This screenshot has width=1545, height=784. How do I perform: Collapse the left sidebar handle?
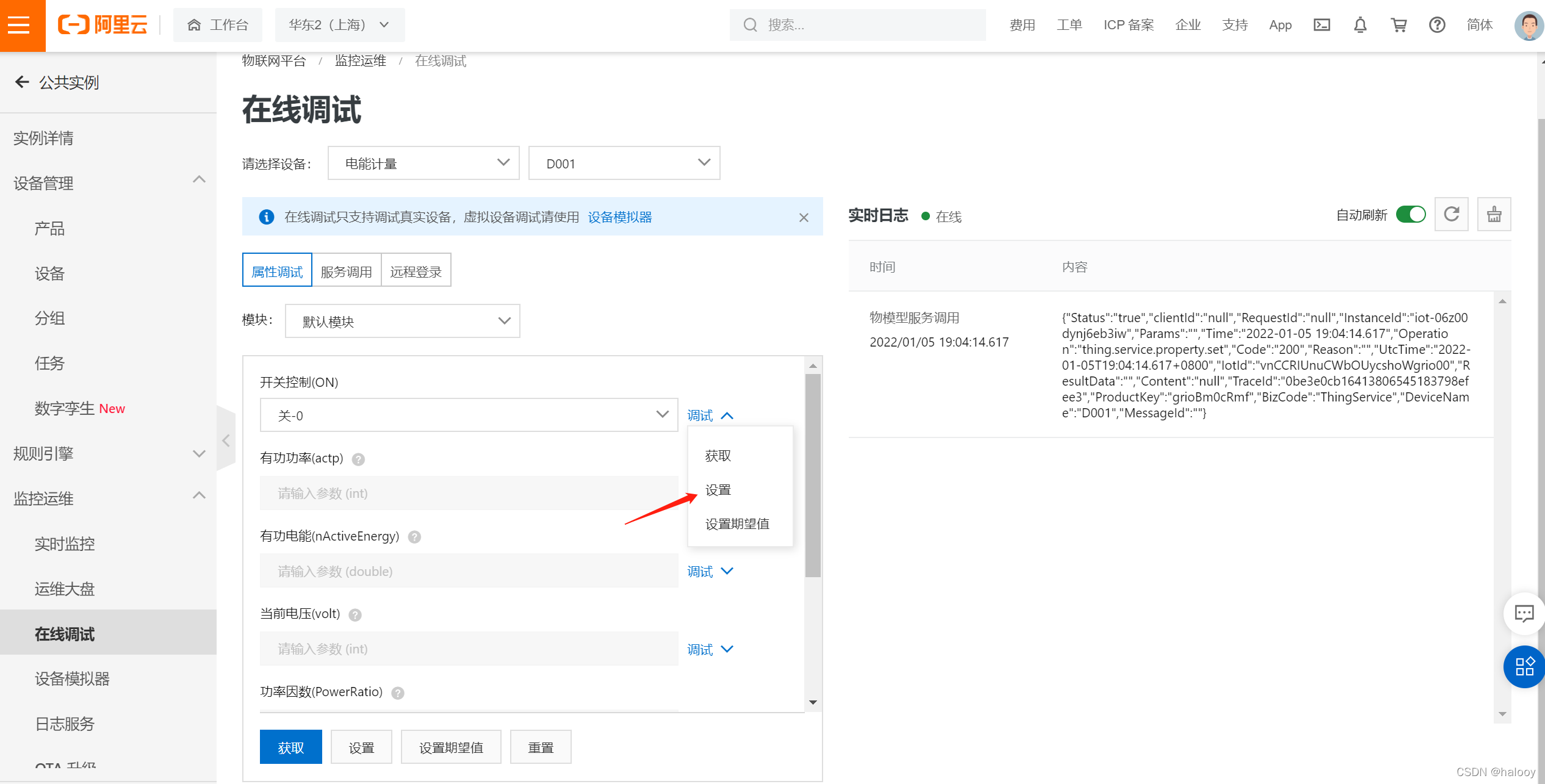[x=226, y=440]
